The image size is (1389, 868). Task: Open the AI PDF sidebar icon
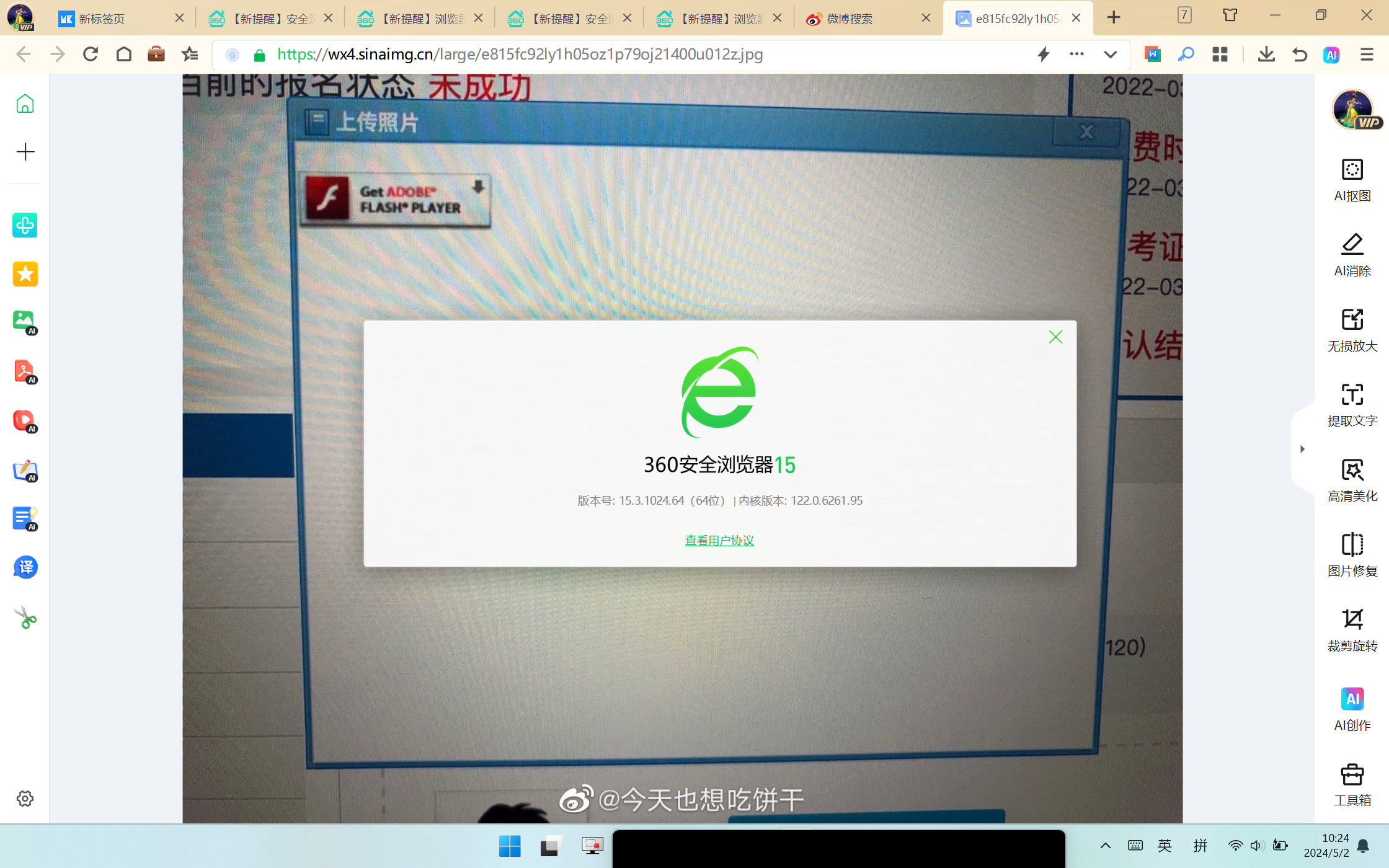[25, 372]
